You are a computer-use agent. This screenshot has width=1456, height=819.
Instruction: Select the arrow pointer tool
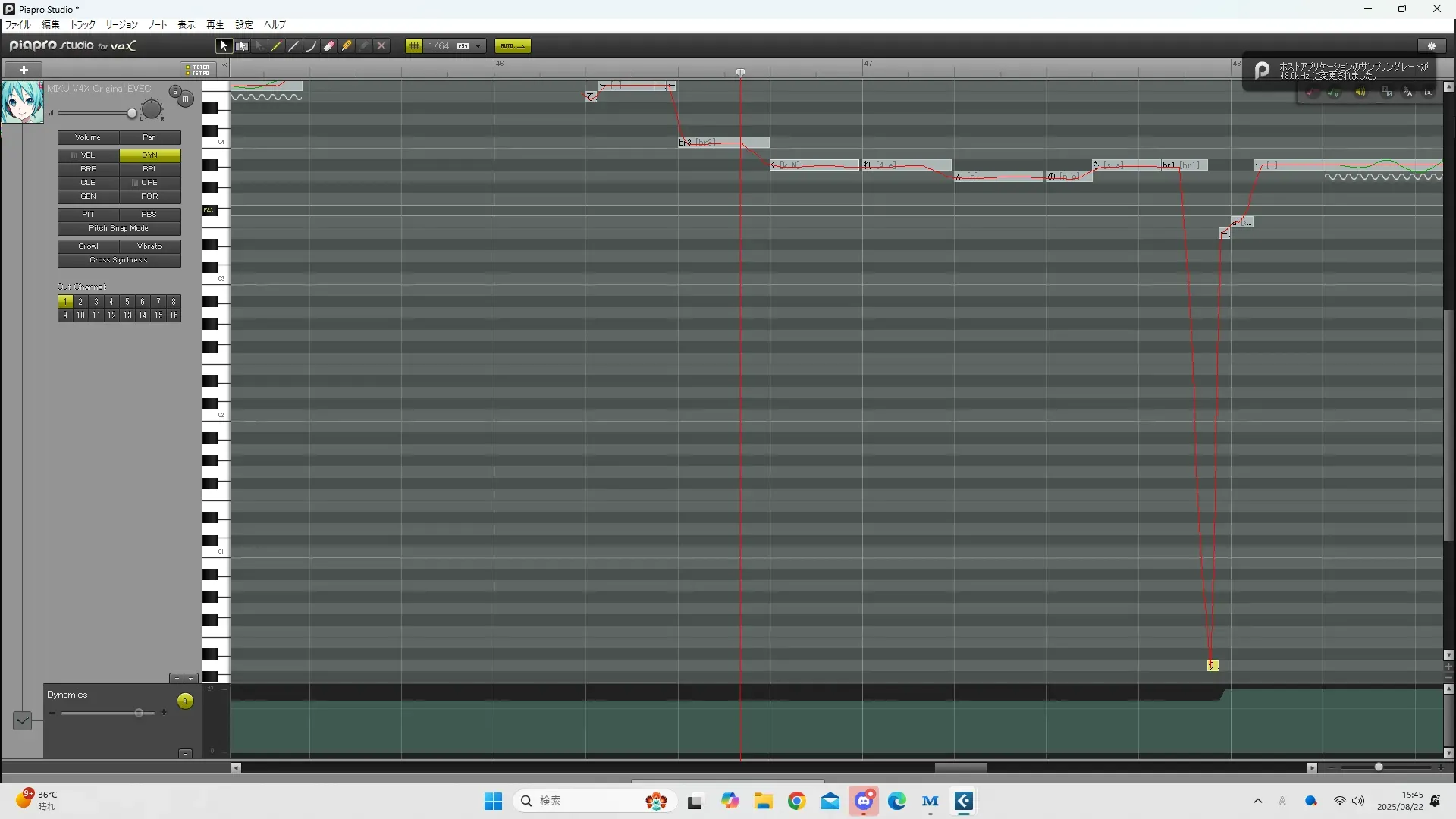224,46
